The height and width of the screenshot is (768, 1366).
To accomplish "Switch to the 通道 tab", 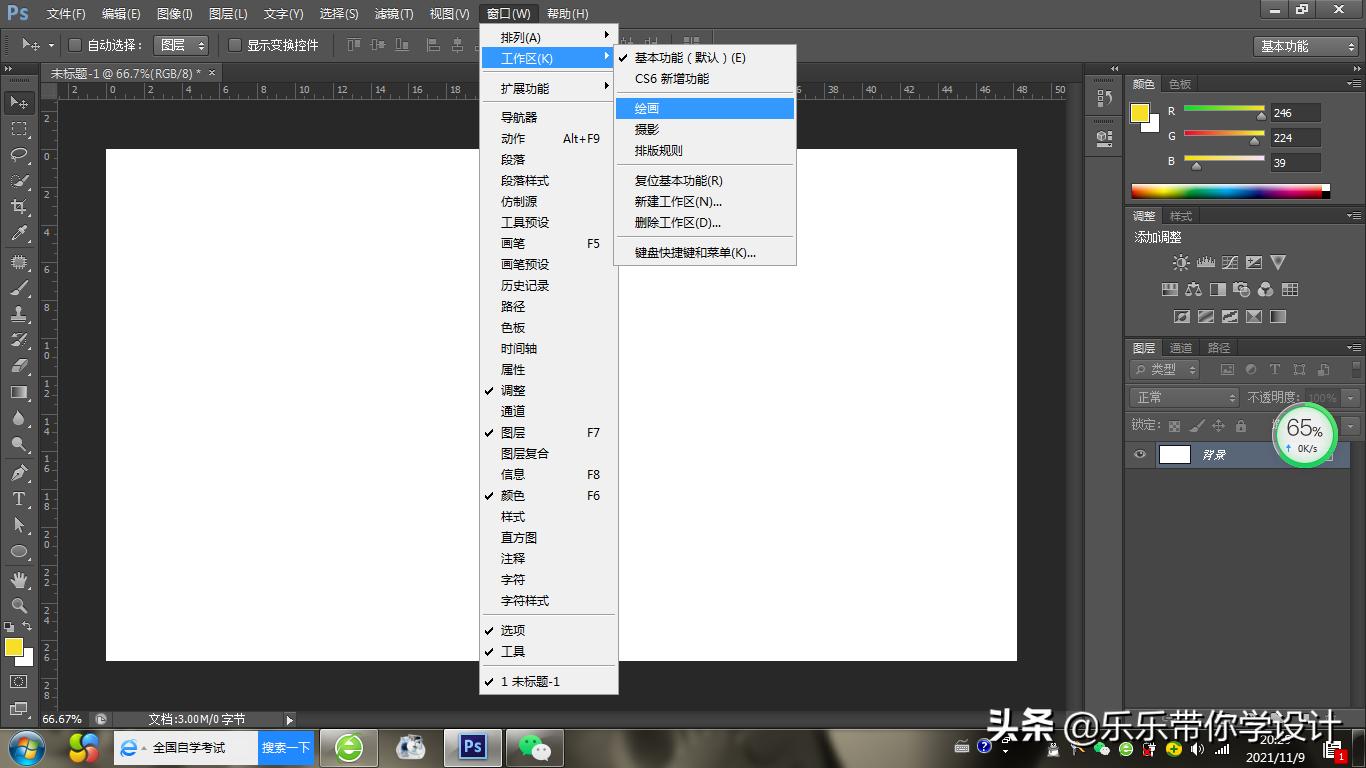I will (x=1181, y=348).
